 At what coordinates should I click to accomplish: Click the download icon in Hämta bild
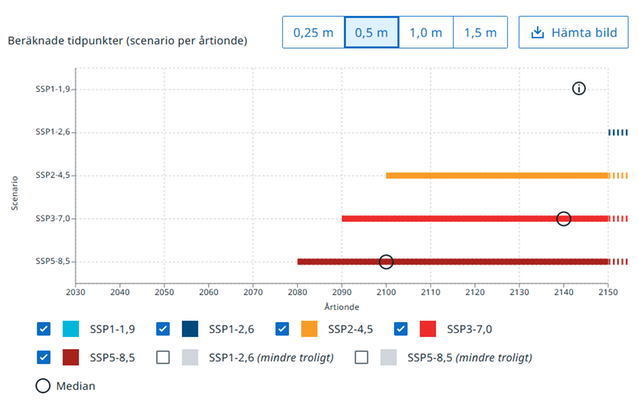click(x=537, y=33)
